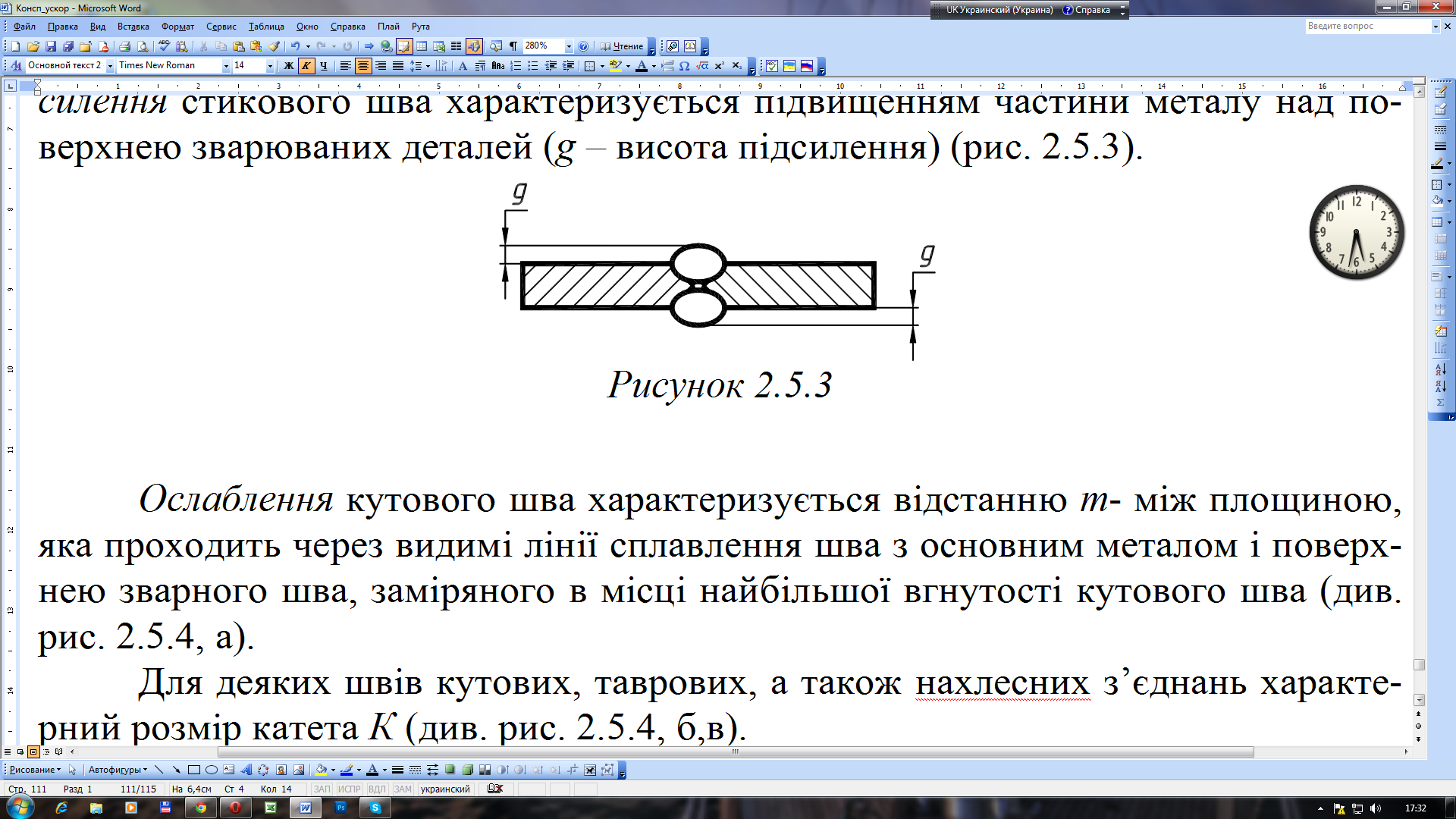Open the Таблица menu
1456x819 pixels.
[x=266, y=27]
